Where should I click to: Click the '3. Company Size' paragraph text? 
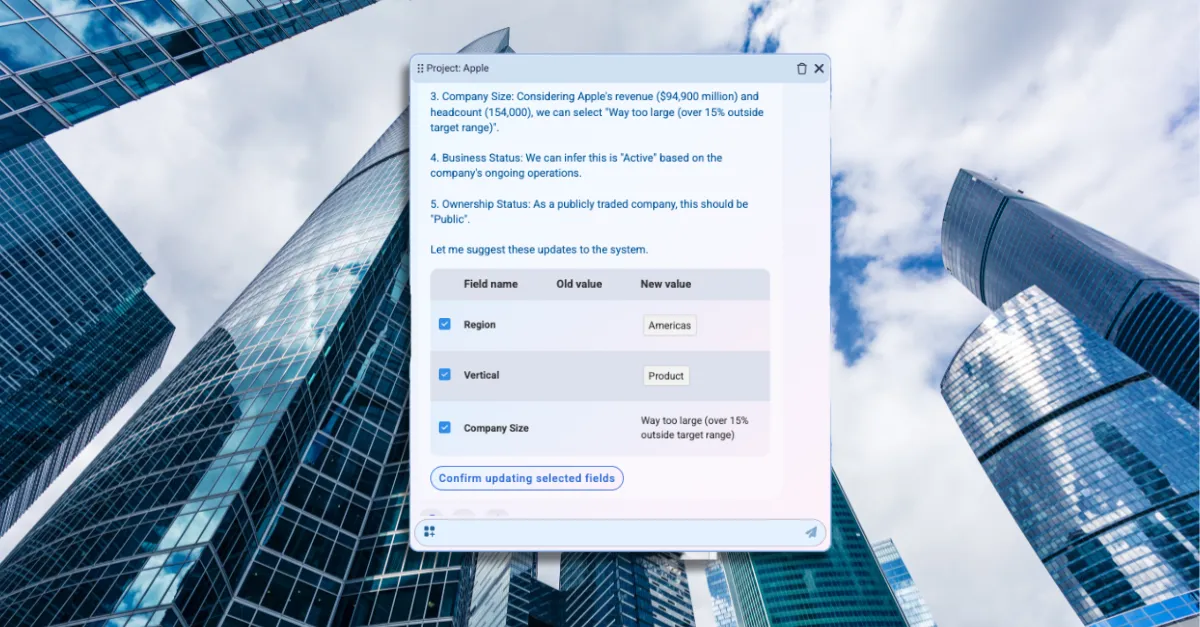597,112
